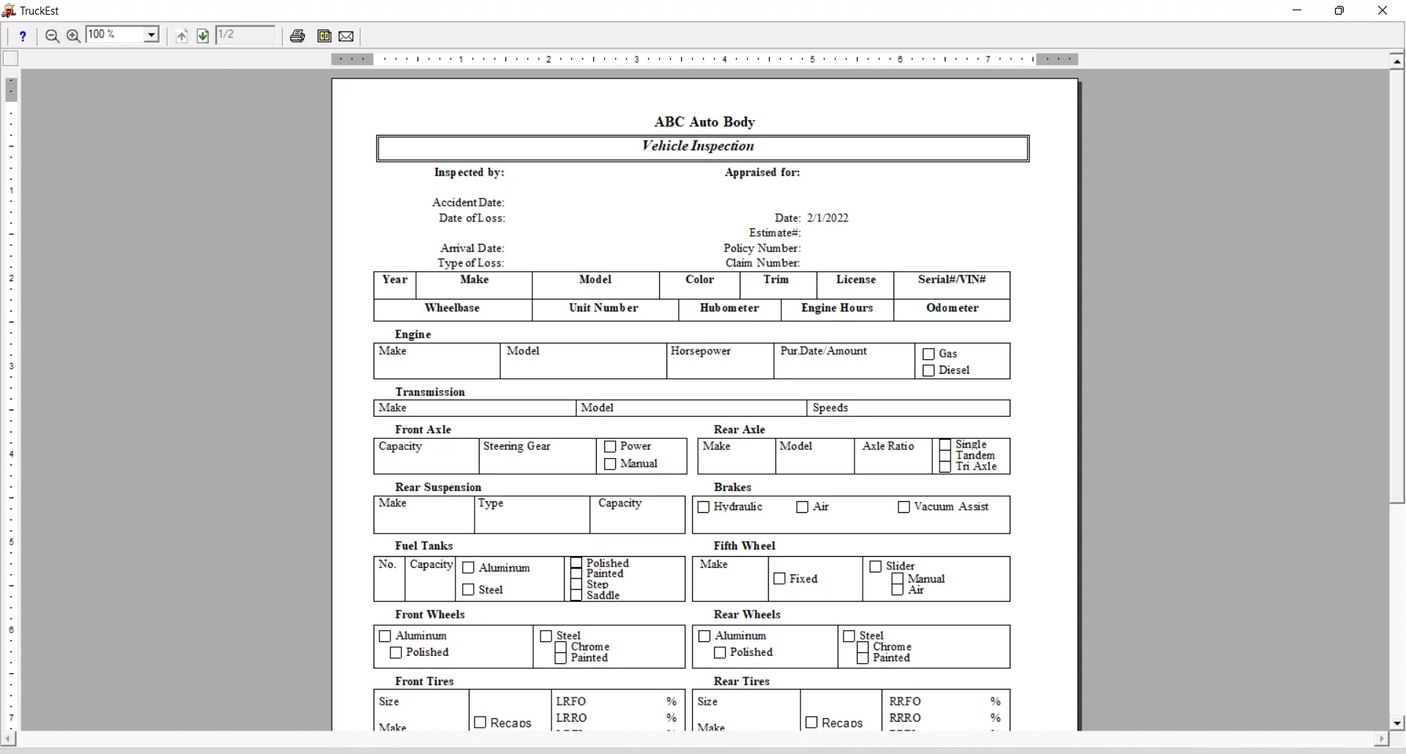Check the Hydraulic brakes checkbox

pyautogui.click(x=703, y=507)
